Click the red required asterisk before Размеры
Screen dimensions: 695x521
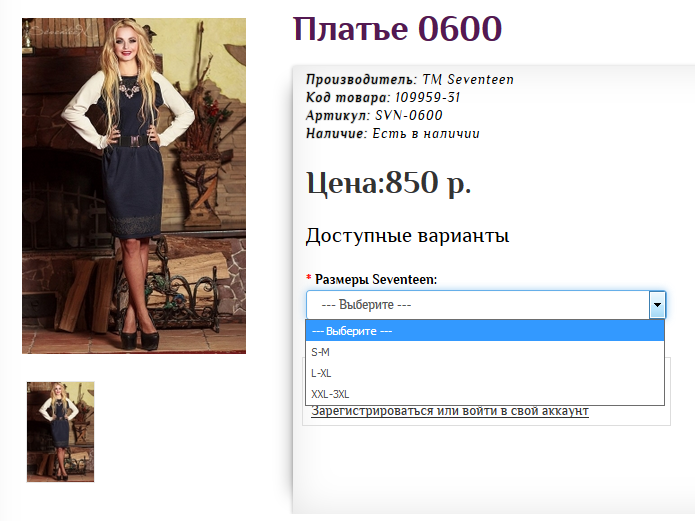coord(309,279)
